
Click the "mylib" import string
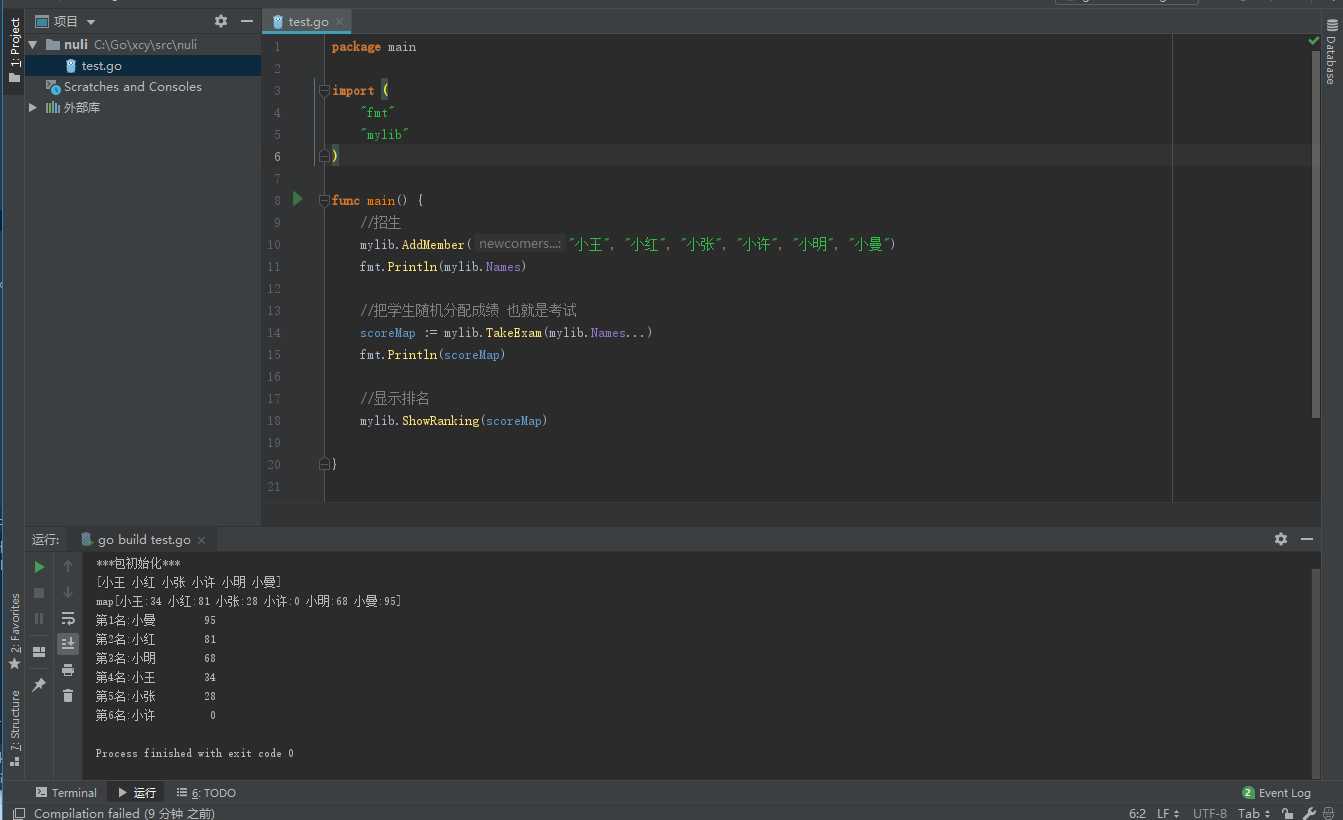[x=385, y=134]
